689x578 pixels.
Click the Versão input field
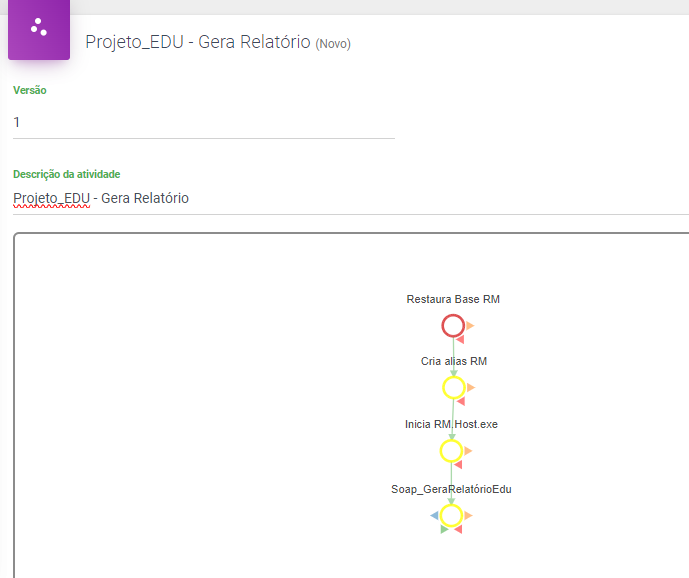[203, 122]
